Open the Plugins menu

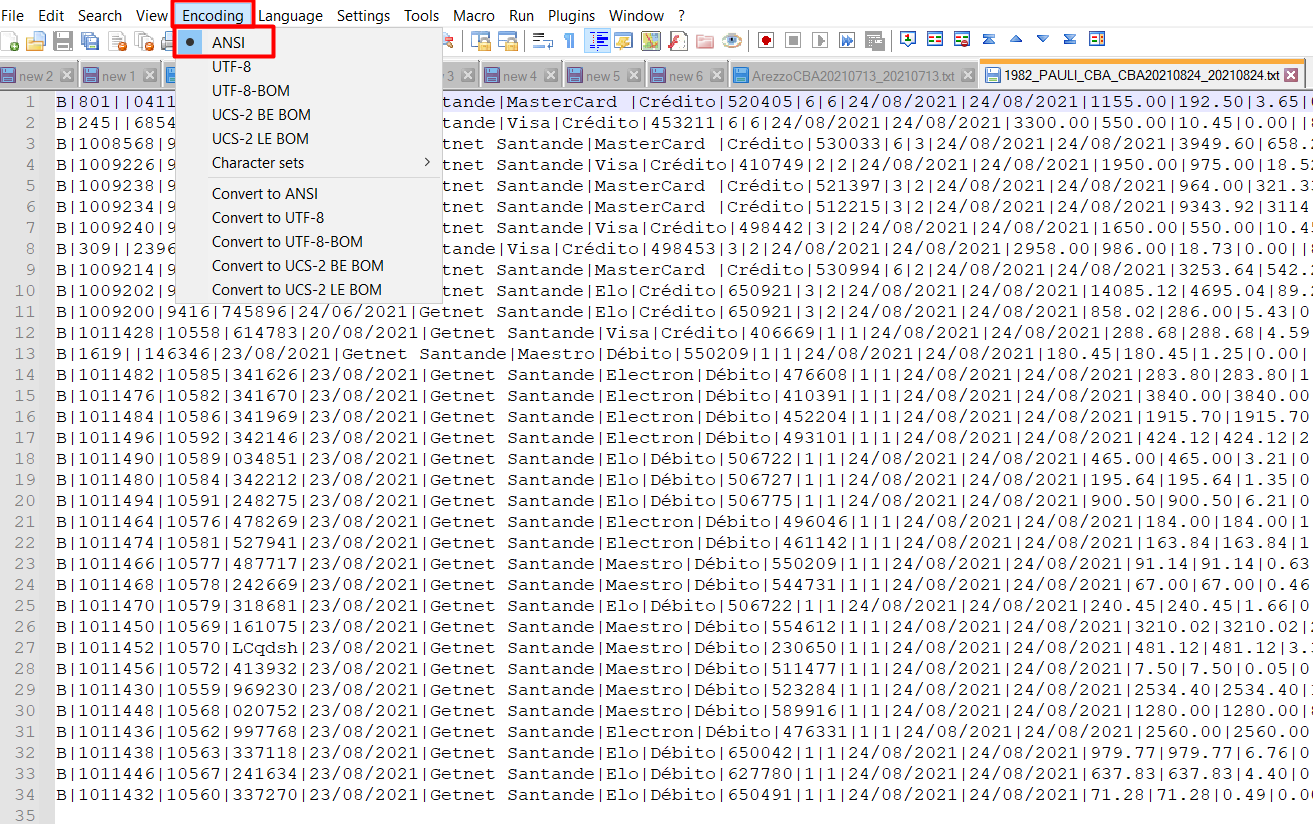tap(572, 15)
